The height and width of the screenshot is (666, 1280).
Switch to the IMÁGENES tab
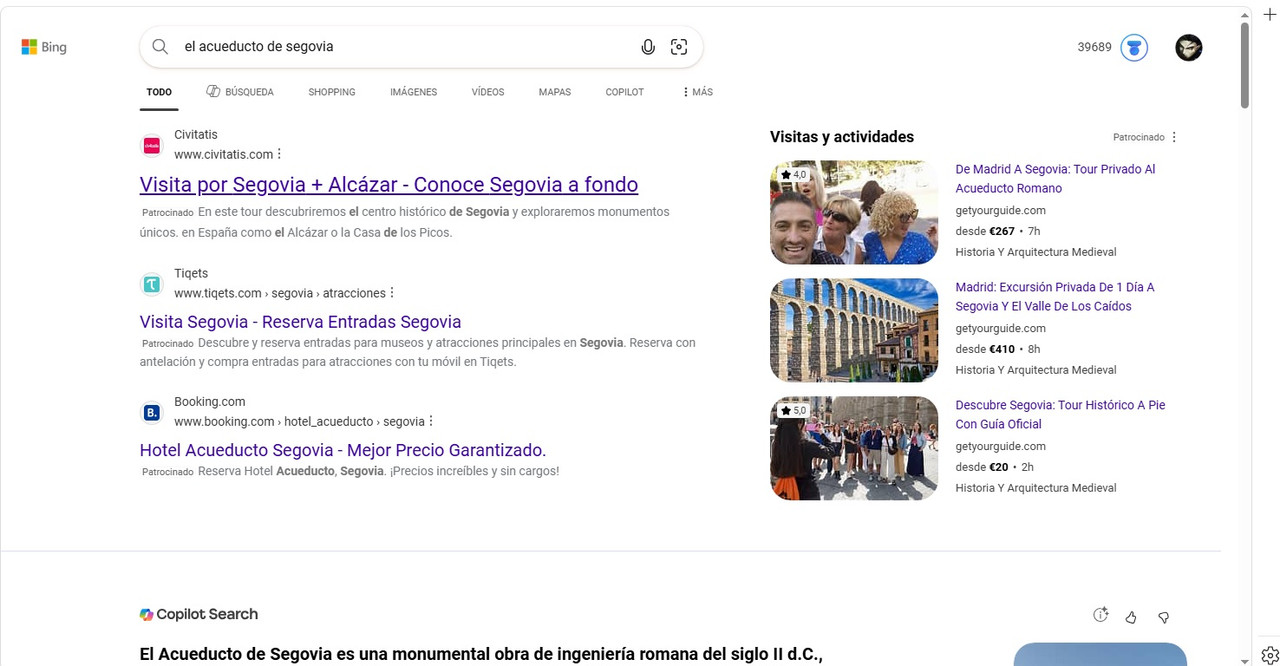(x=414, y=92)
